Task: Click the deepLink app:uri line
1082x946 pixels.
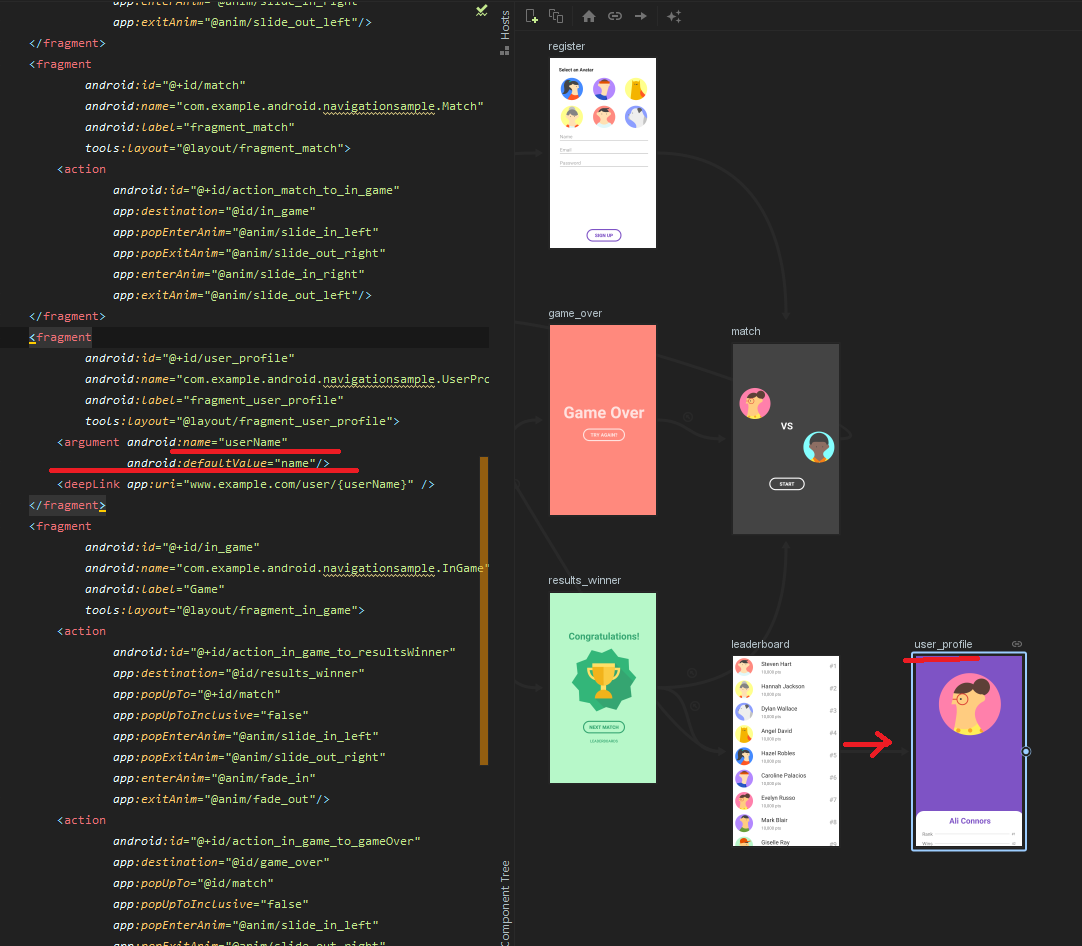Action: point(246,484)
